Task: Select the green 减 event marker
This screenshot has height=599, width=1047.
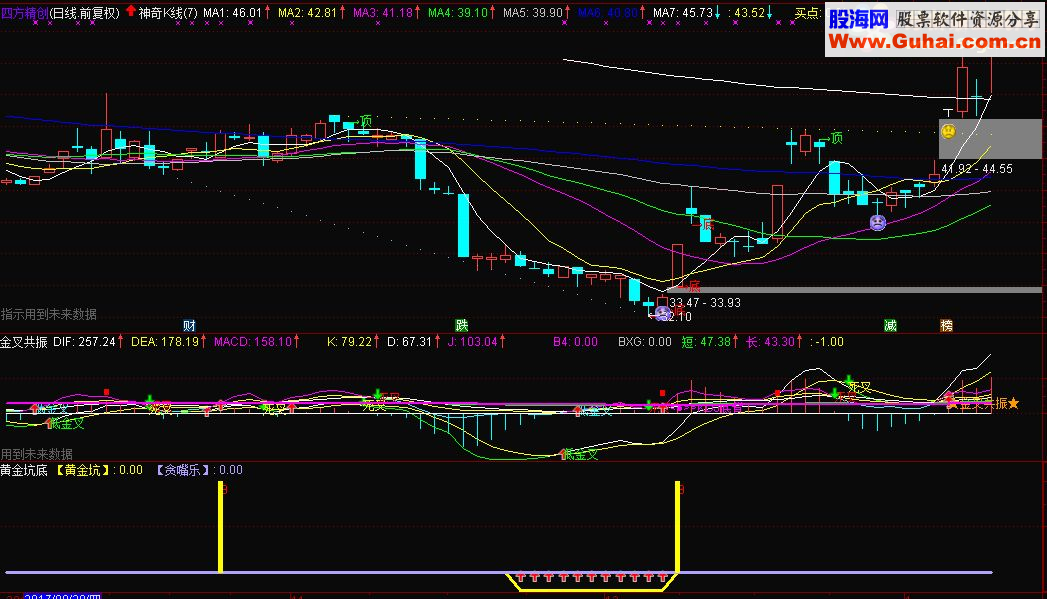Action: tap(890, 325)
